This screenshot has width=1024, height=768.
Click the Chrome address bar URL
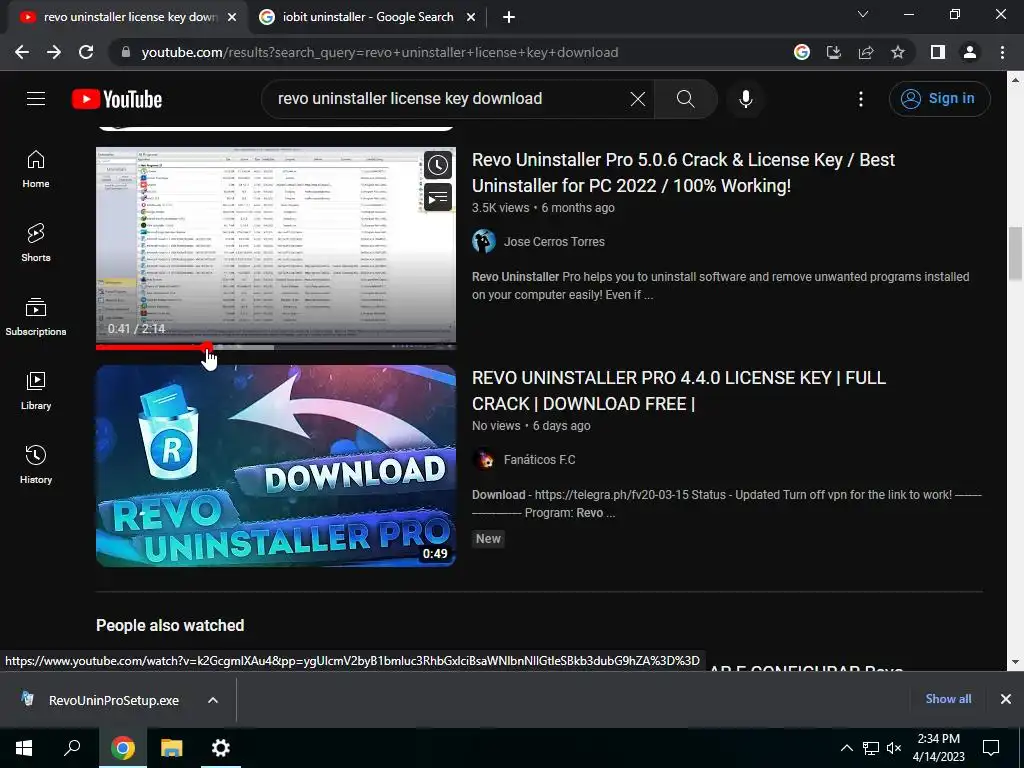[x=379, y=52]
